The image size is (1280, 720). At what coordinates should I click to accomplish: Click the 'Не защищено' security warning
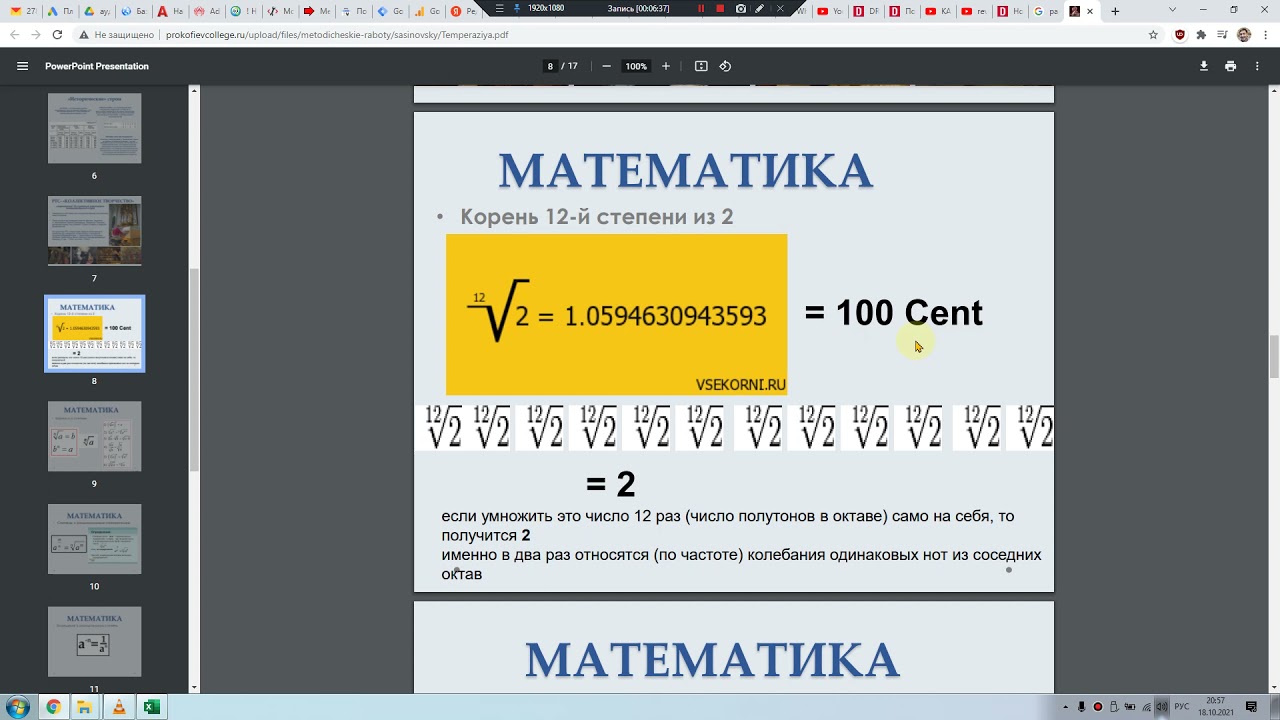click(x=117, y=34)
